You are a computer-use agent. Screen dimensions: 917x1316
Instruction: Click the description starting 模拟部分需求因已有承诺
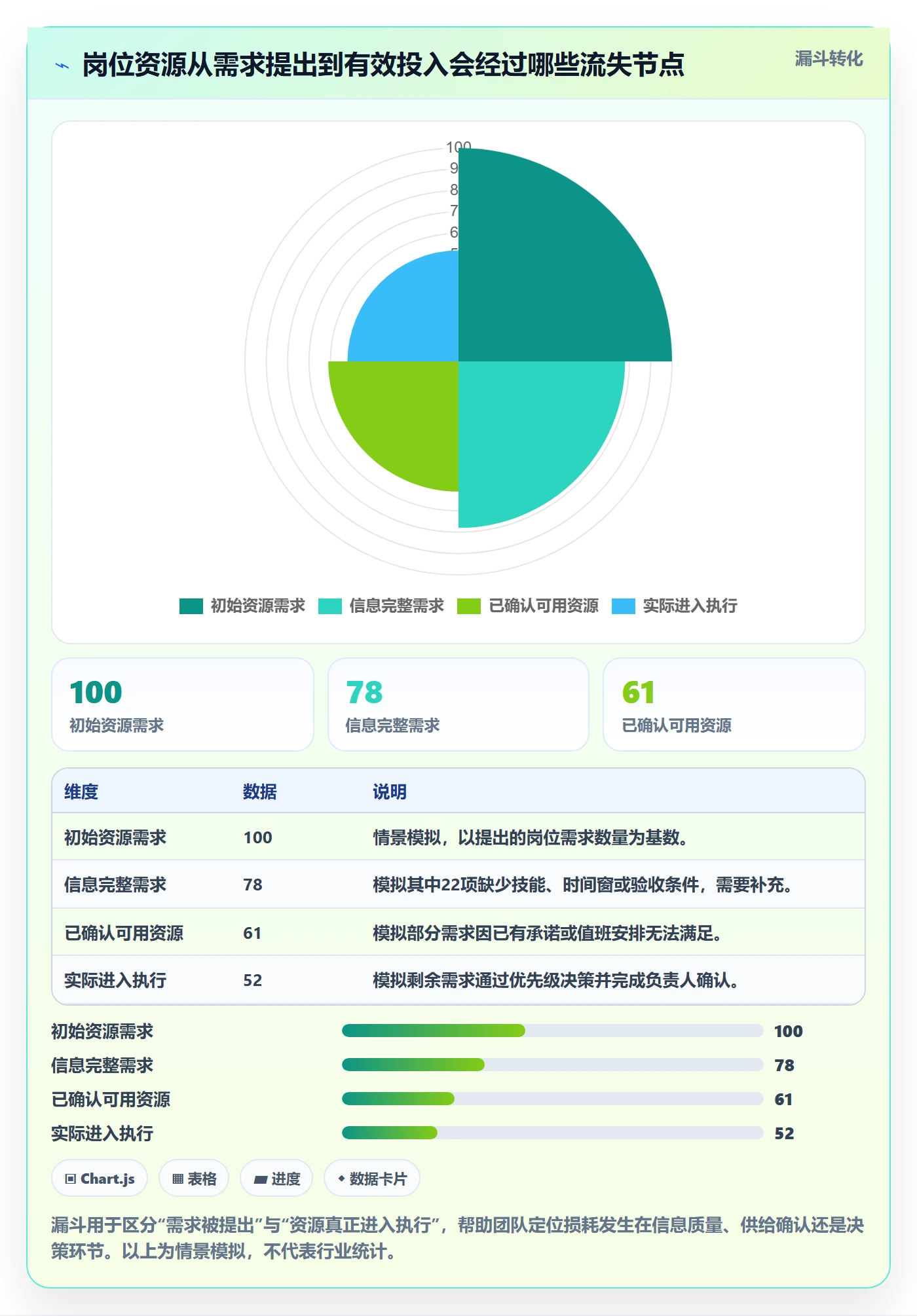pos(549,933)
